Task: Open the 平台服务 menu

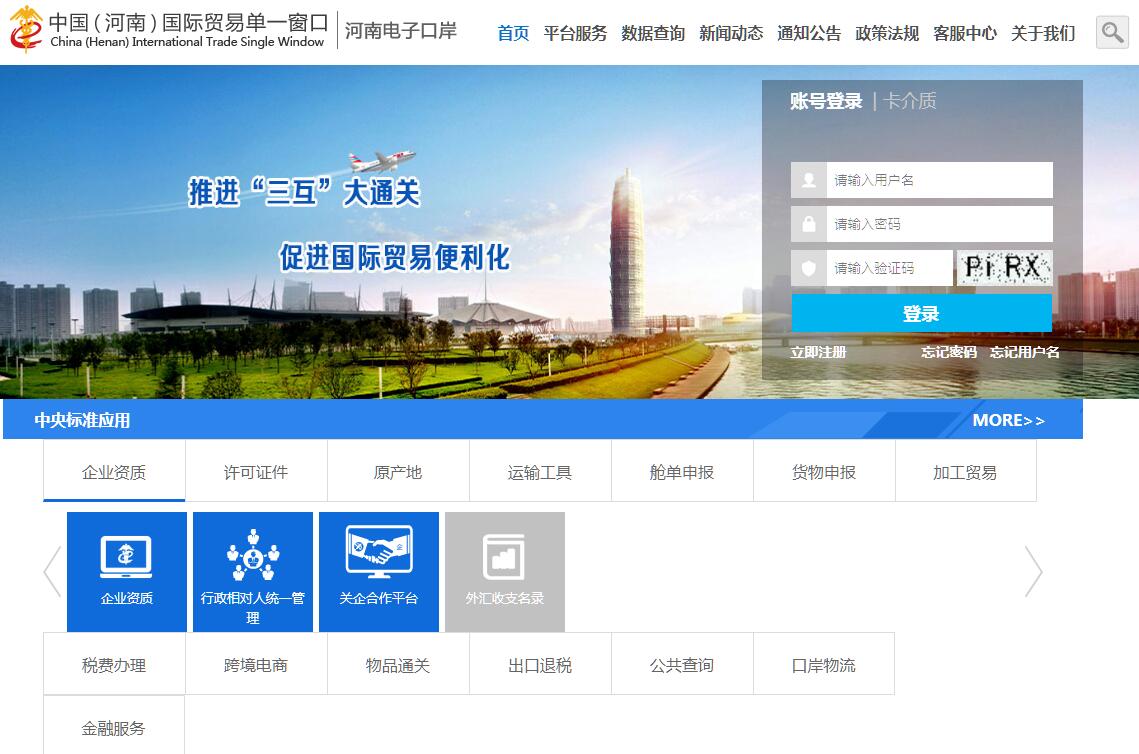Action: pyautogui.click(x=575, y=33)
